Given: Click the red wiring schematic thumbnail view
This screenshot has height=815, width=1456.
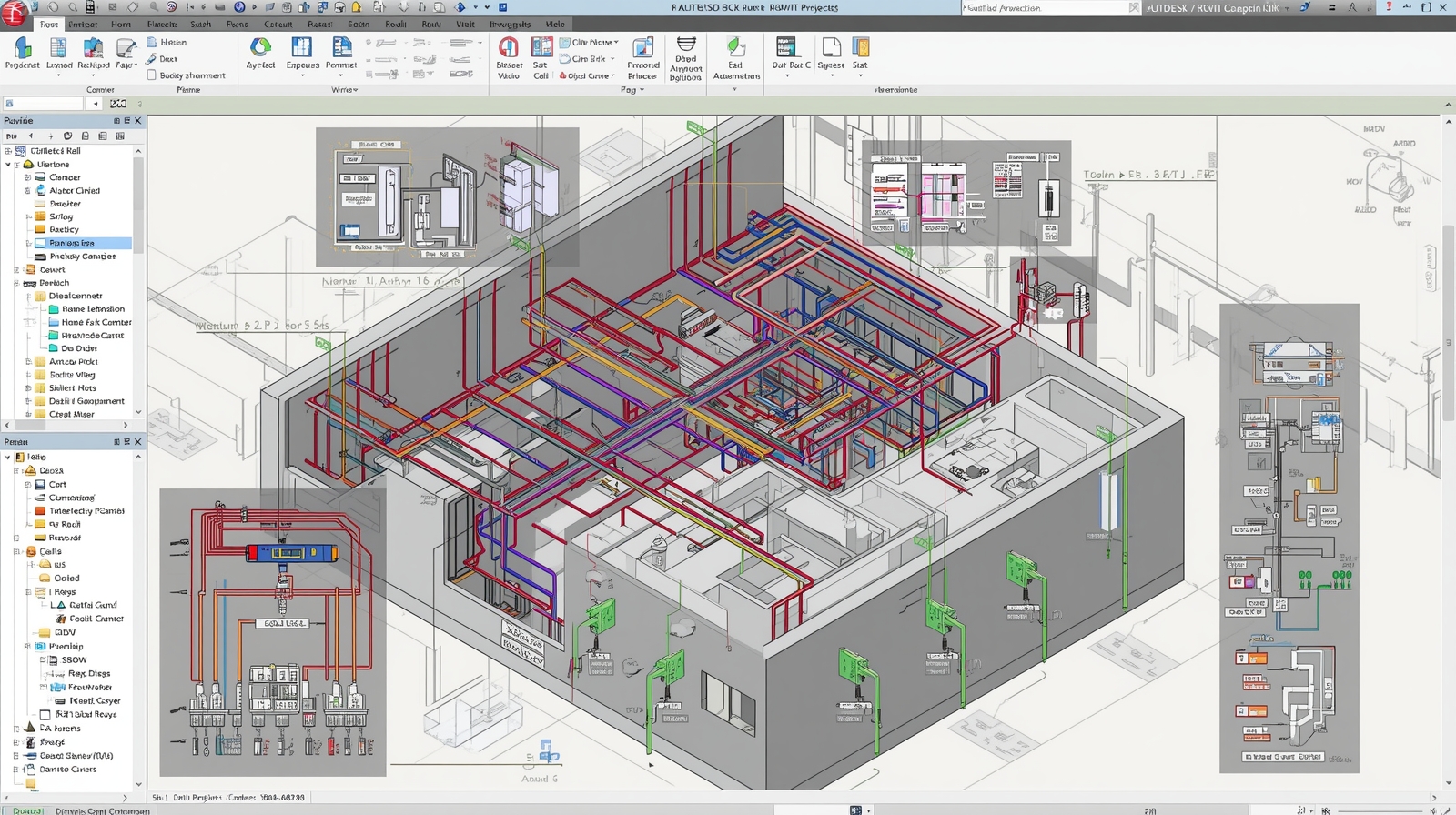Looking at the screenshot, I should (x=273, y=632).
